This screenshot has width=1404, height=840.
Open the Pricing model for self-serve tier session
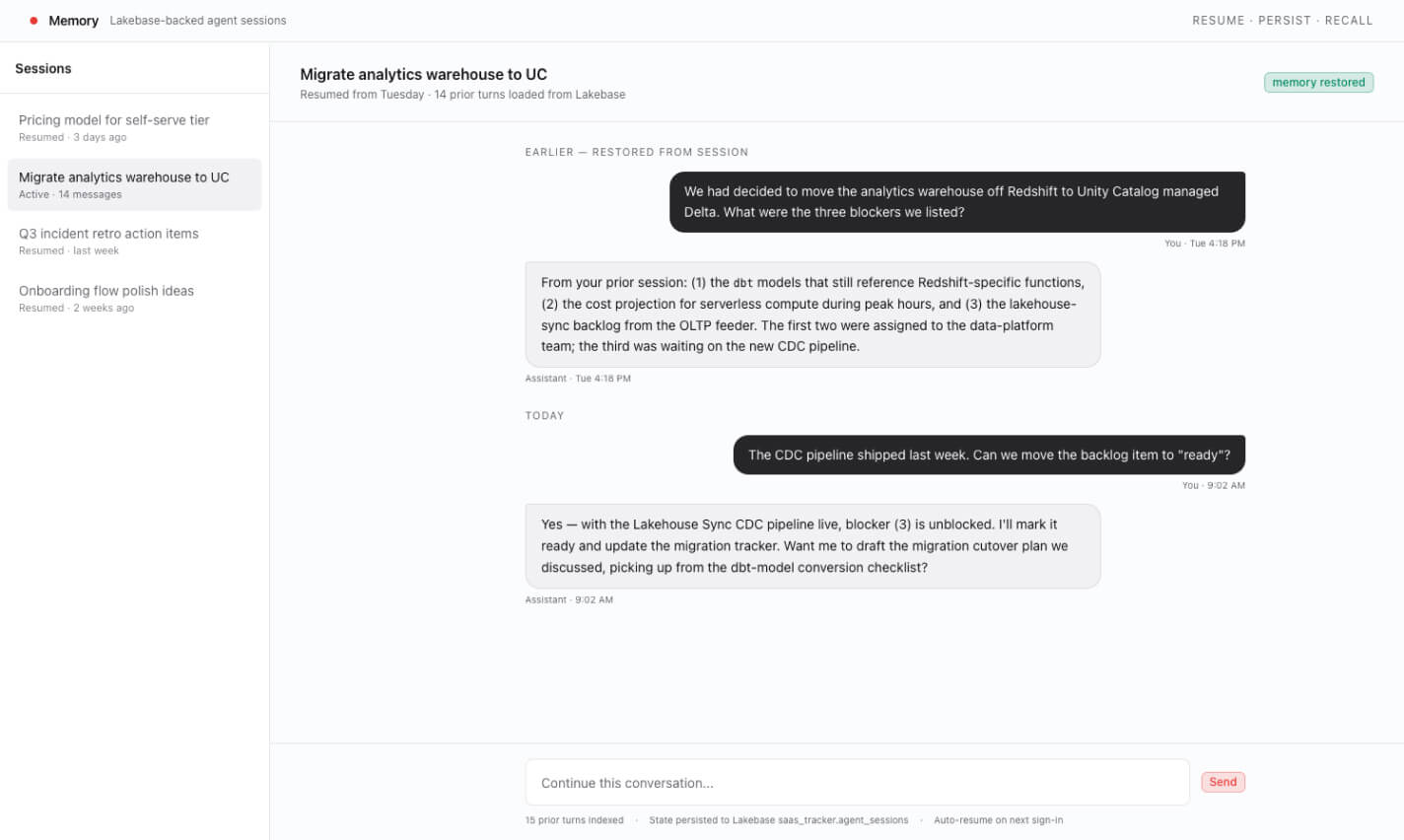click(134, 128)
